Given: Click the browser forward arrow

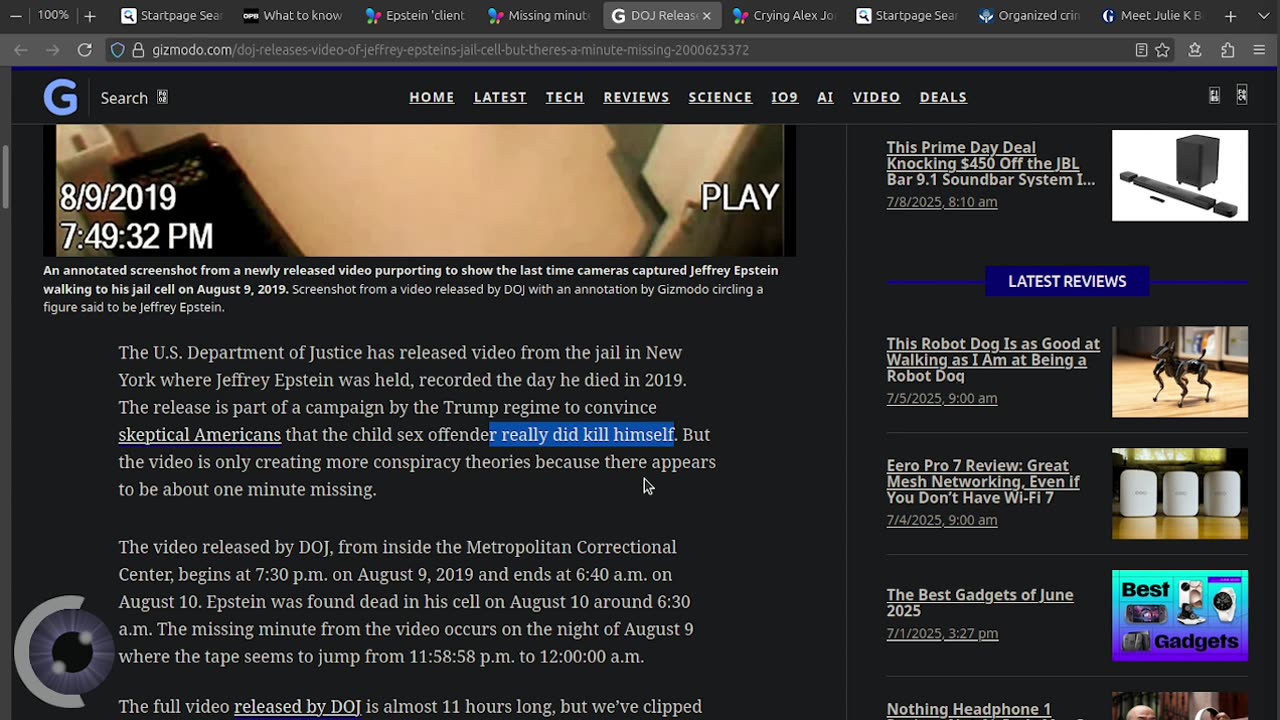Looking at the screenshot, I should (x=53, y=50).
